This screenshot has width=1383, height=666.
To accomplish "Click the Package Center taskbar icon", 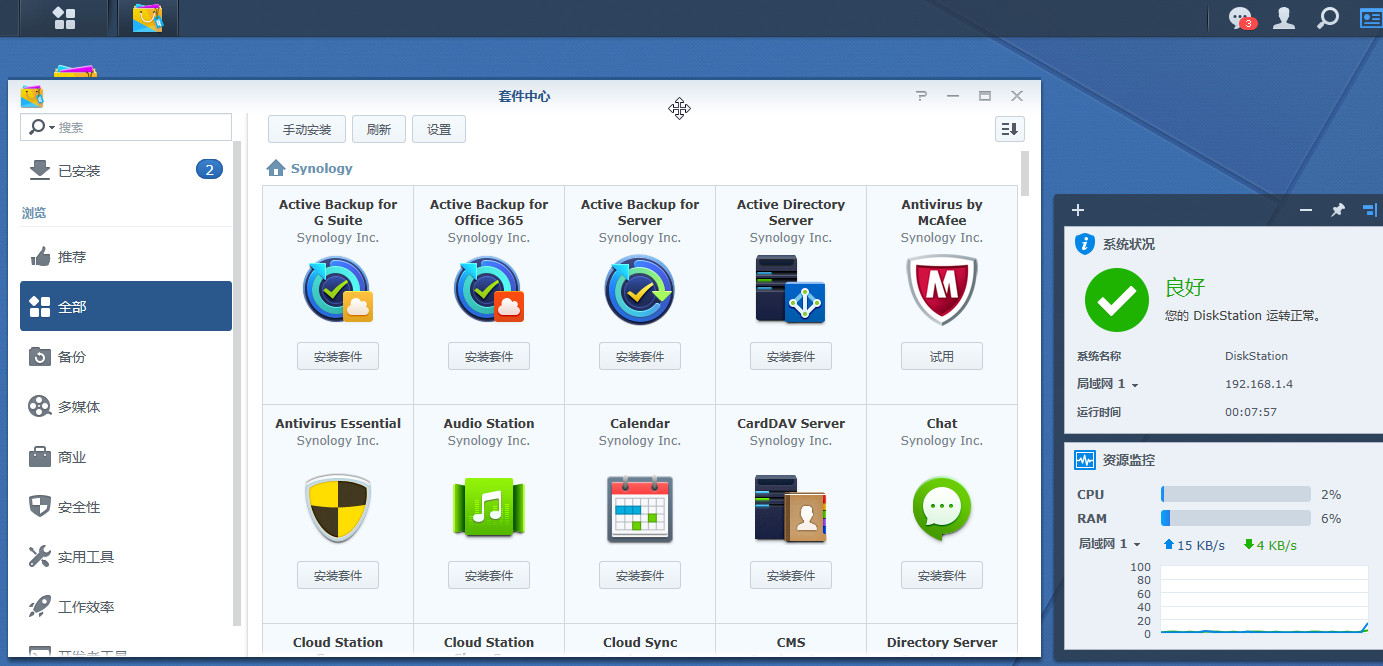I will [x=147, y=17].
